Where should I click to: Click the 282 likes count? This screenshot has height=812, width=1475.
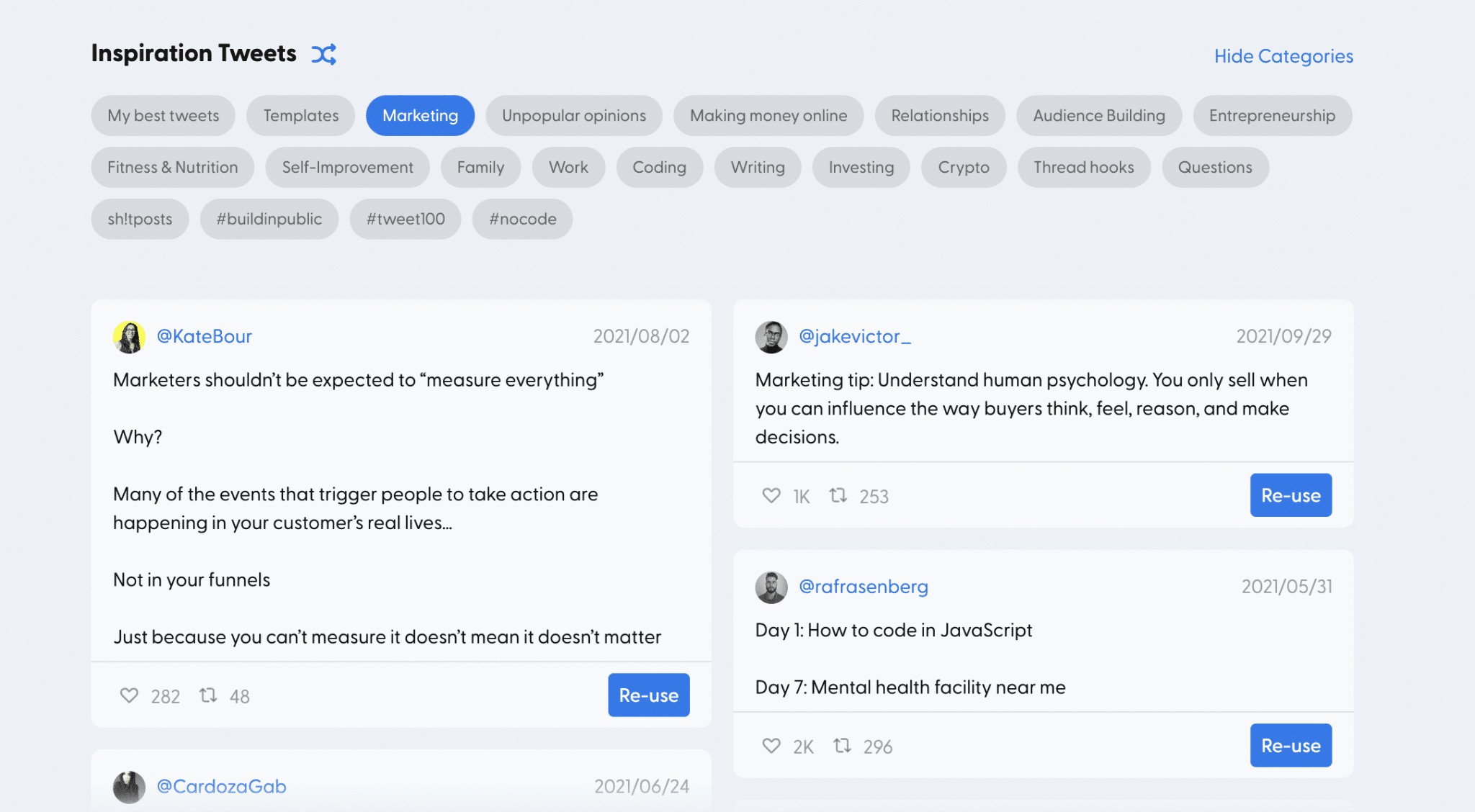[165, 696]
